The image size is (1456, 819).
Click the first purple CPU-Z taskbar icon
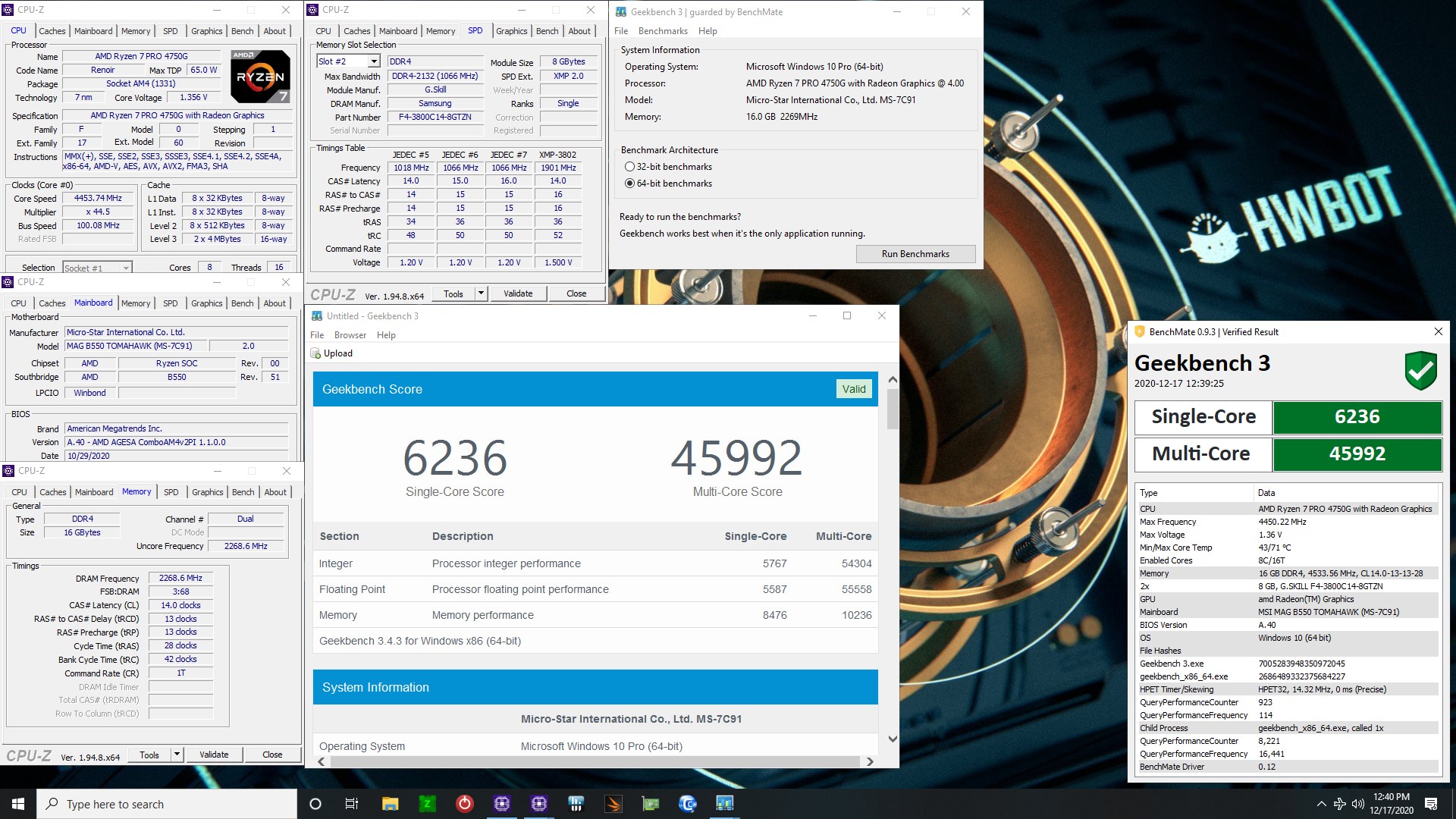pos(501,804)
